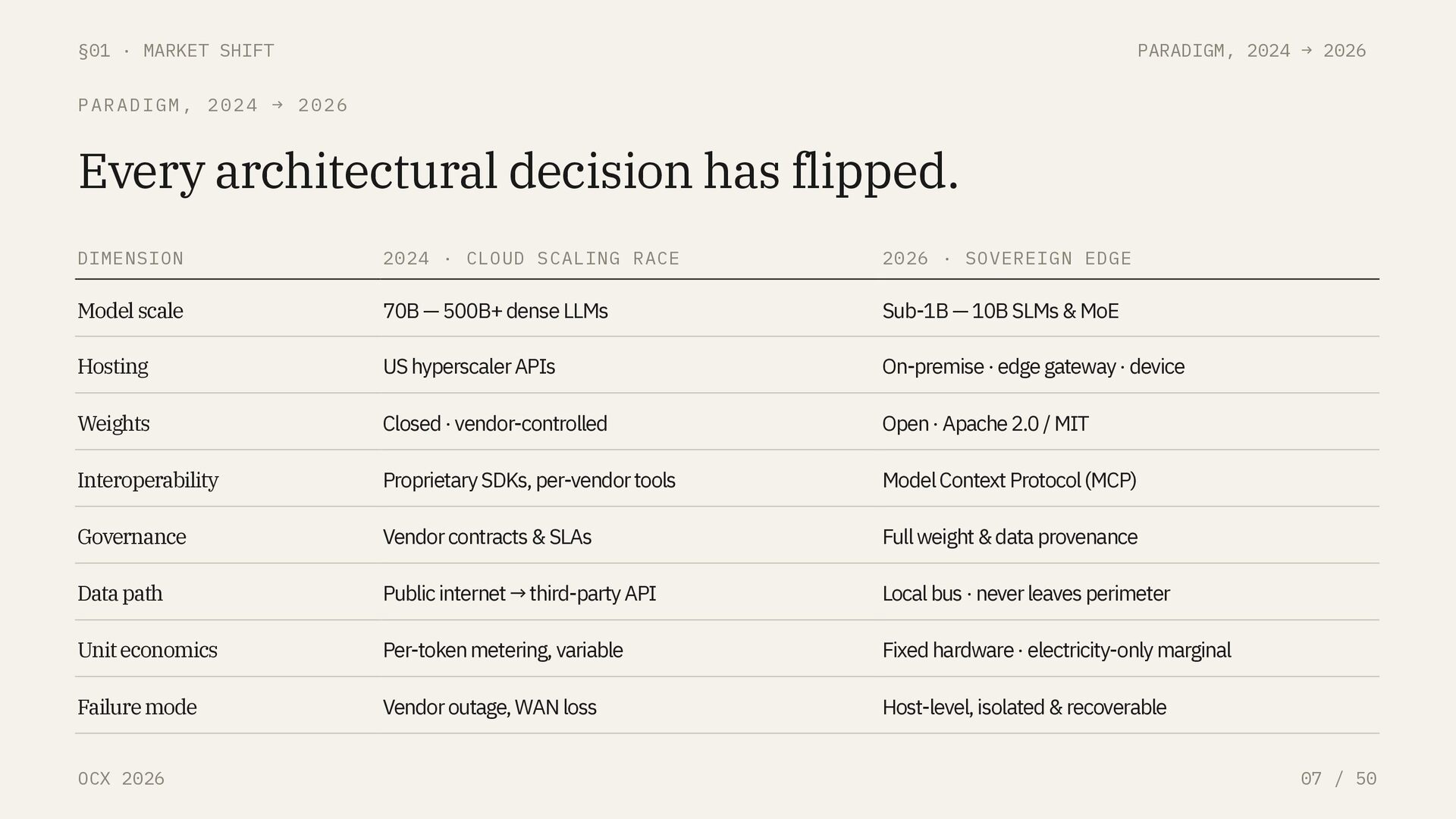Click the 'OCX 2026' footer text
1456x819 pixels.
[121, 779]
